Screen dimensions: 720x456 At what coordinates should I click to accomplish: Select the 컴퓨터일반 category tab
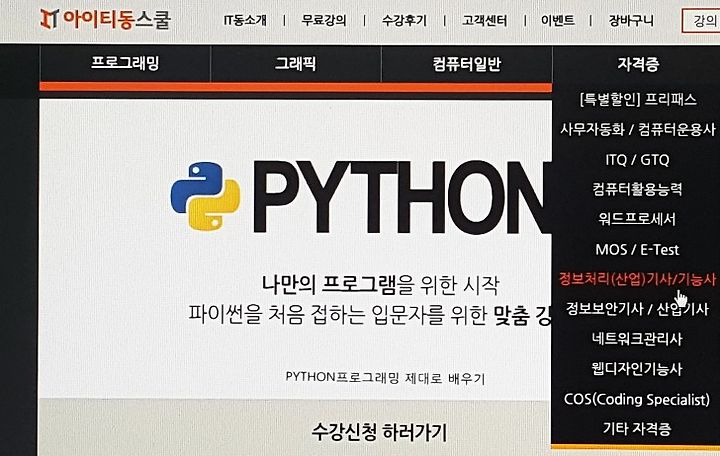[x=466, y=63]
